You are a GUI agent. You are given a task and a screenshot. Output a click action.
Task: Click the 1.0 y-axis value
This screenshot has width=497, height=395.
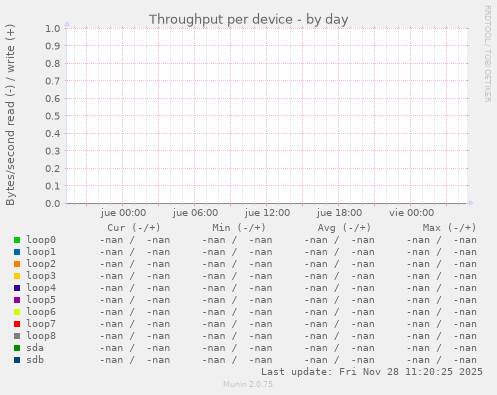(53, 29)
